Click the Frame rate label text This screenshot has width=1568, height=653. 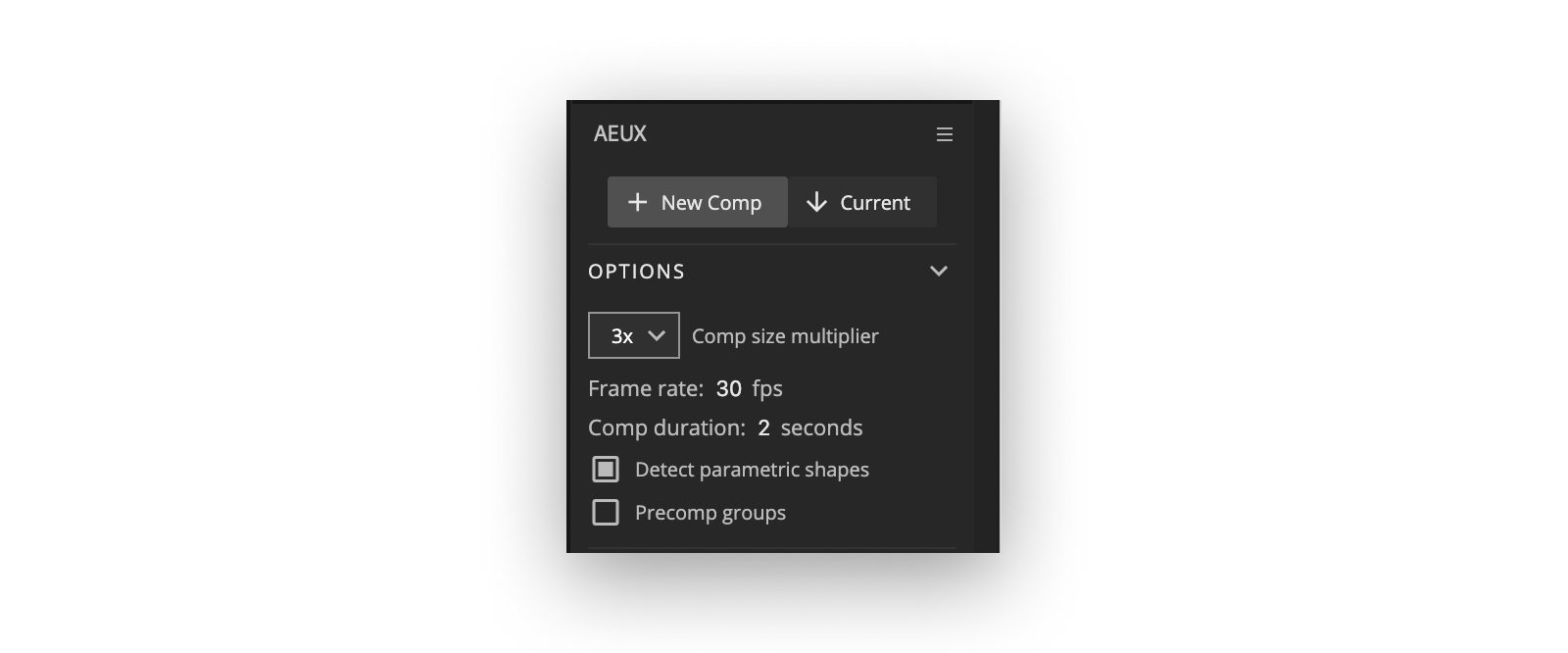tap(646, 388)
